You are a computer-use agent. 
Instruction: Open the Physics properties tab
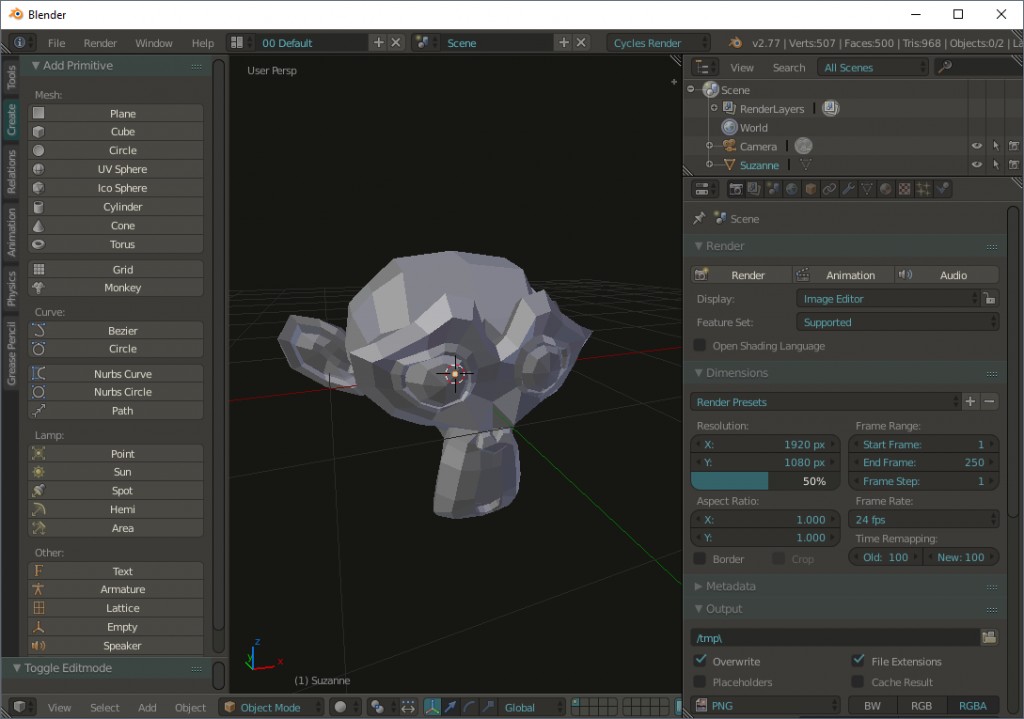click(x=942, y=189)
